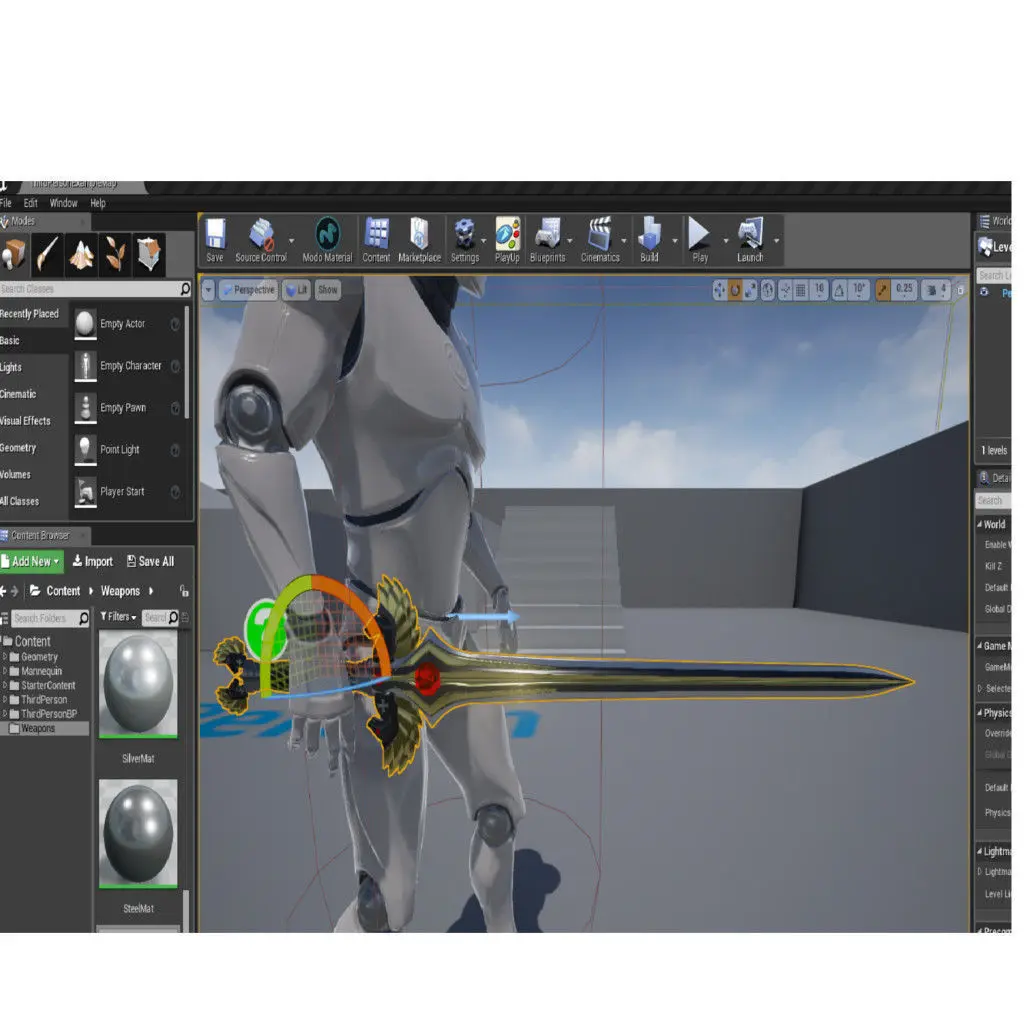Screen dimensions: 1024x1024
Task: Click help icon next to Empty Actor
Action: [x=175, y=324]
